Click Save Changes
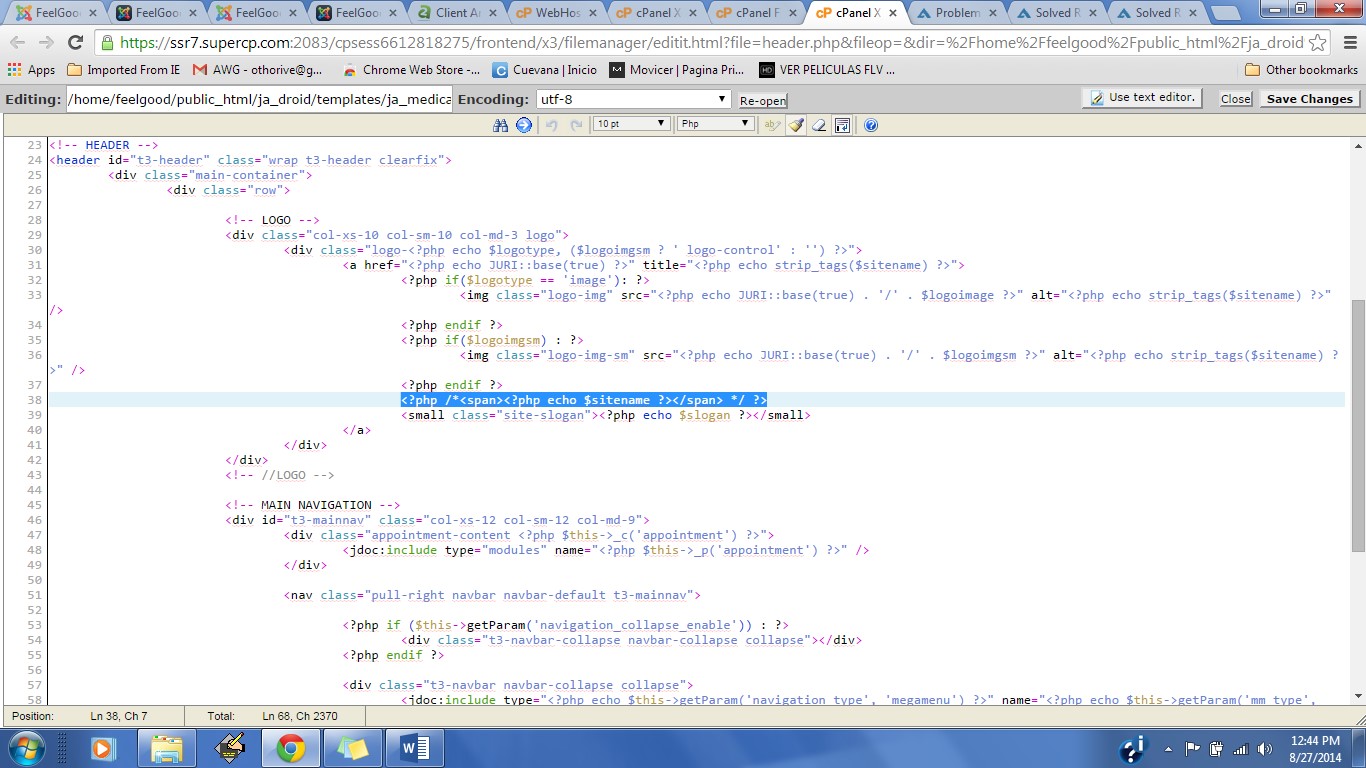1366x768 pixels. click(1309, 99)
